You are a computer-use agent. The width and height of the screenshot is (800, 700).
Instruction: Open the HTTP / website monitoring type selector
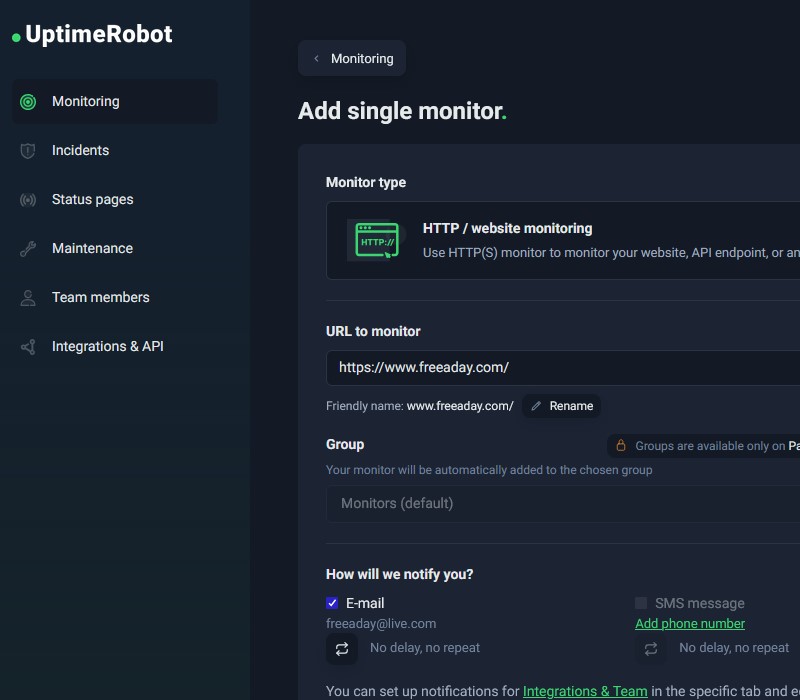click(563, 240)
